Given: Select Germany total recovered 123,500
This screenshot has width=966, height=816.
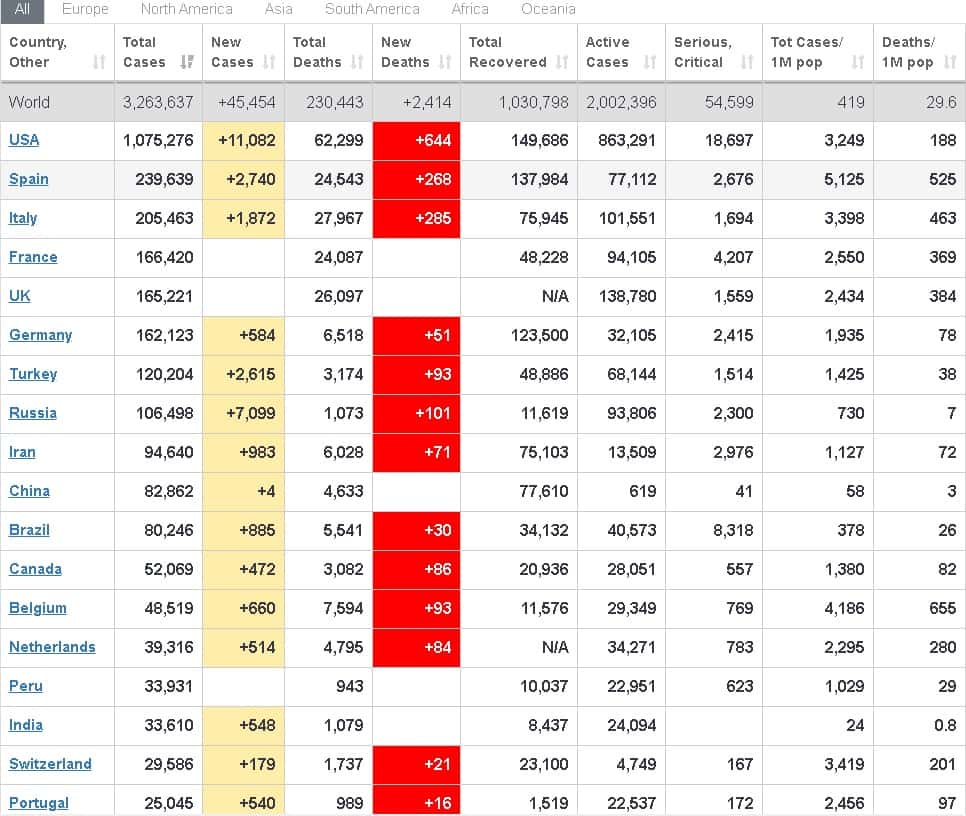Looking at the screenshot, I should coord(539,335).
